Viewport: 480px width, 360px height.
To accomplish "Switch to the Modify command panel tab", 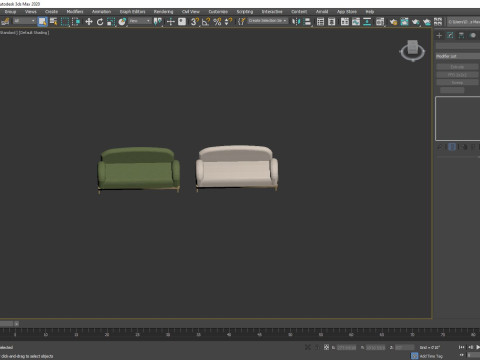I will tap(450, 35).
